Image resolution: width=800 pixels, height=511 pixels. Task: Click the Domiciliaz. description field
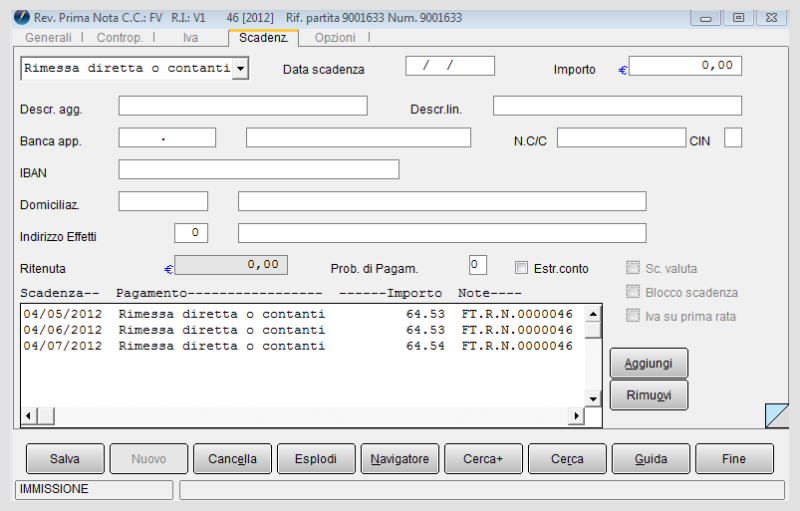(x=442, y=201)
